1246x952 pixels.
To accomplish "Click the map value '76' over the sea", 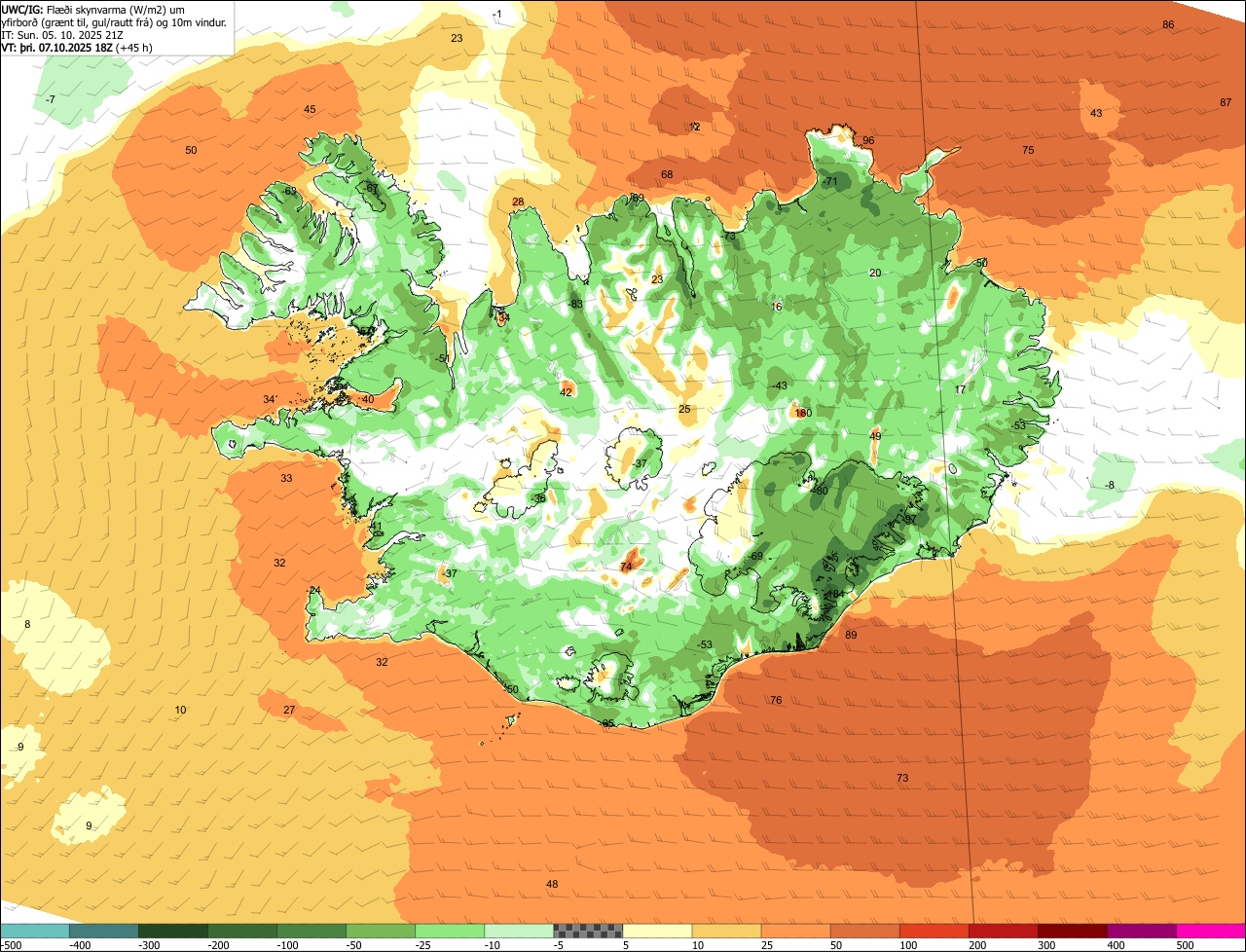I will 776,701.
